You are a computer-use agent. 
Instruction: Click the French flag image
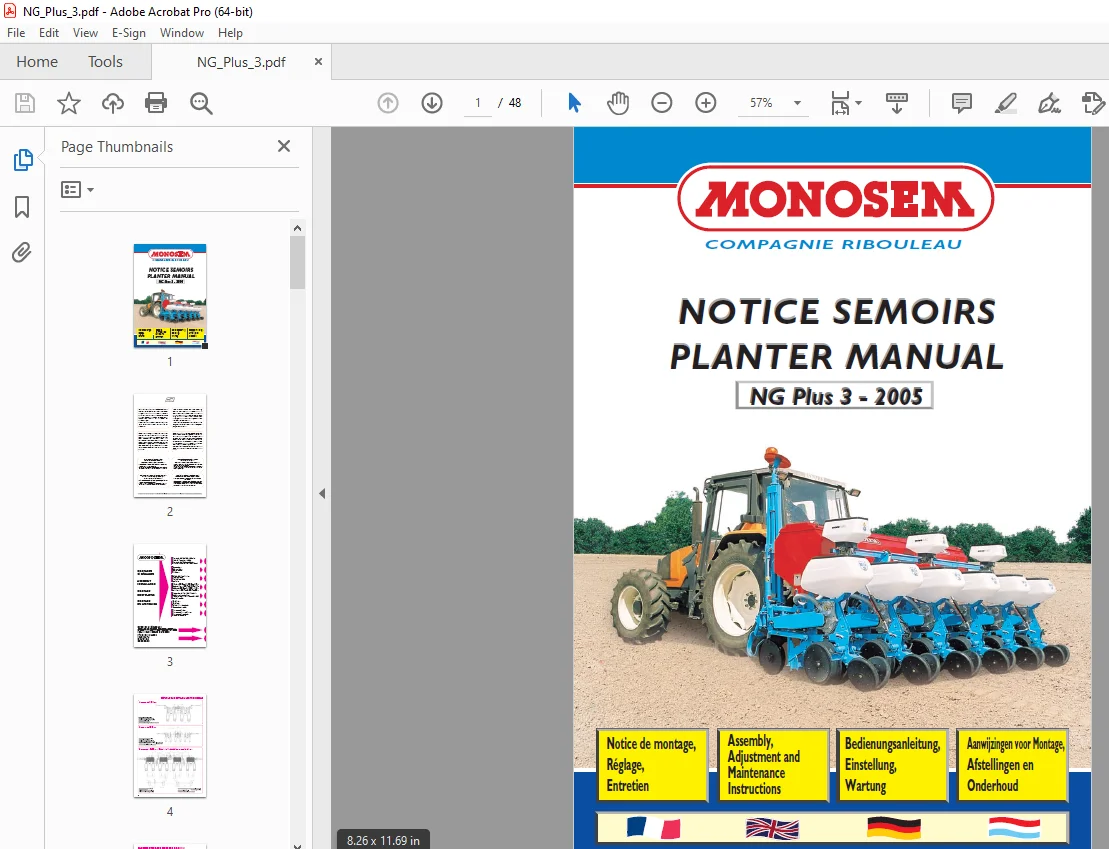(x=653, y=827)
